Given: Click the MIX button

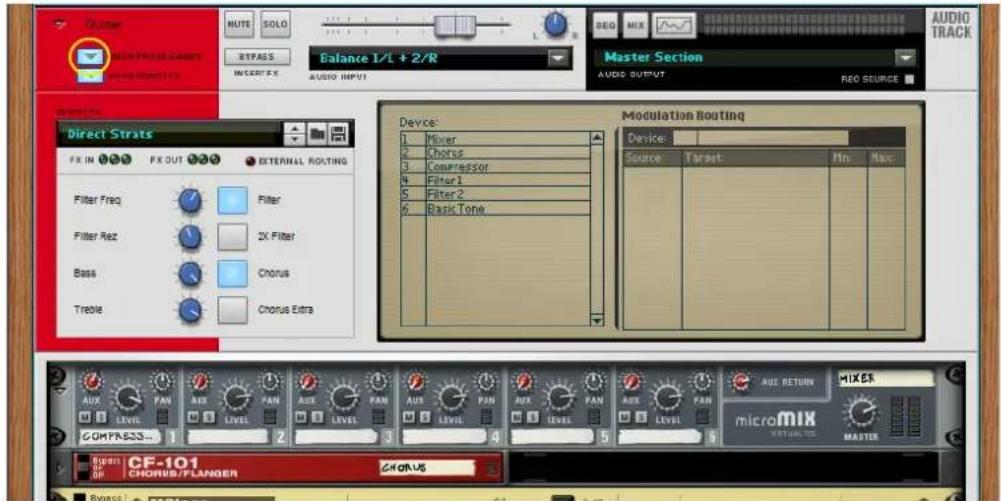Looking at the screenshot, I should (635, 26).
